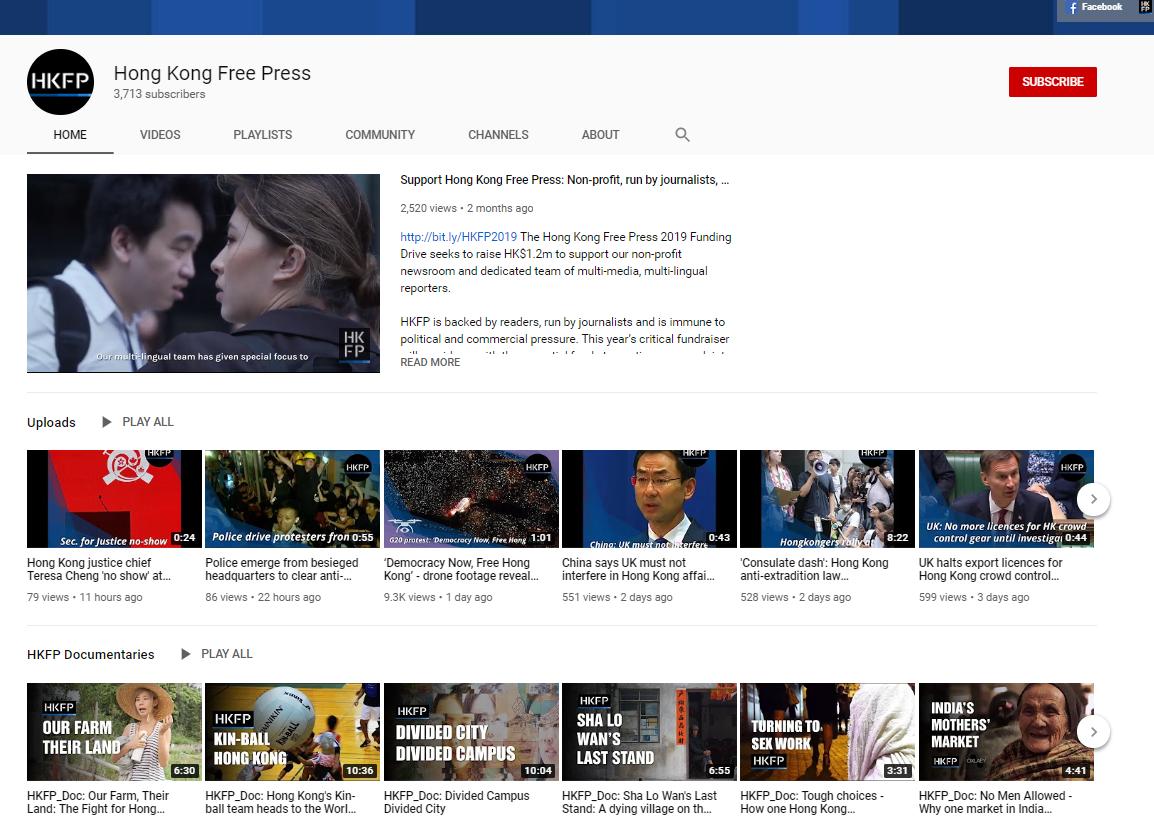This screenshot has height=821, width=1154.
Task: Advance Uploads row with the right chevron
Action: 1094,499
